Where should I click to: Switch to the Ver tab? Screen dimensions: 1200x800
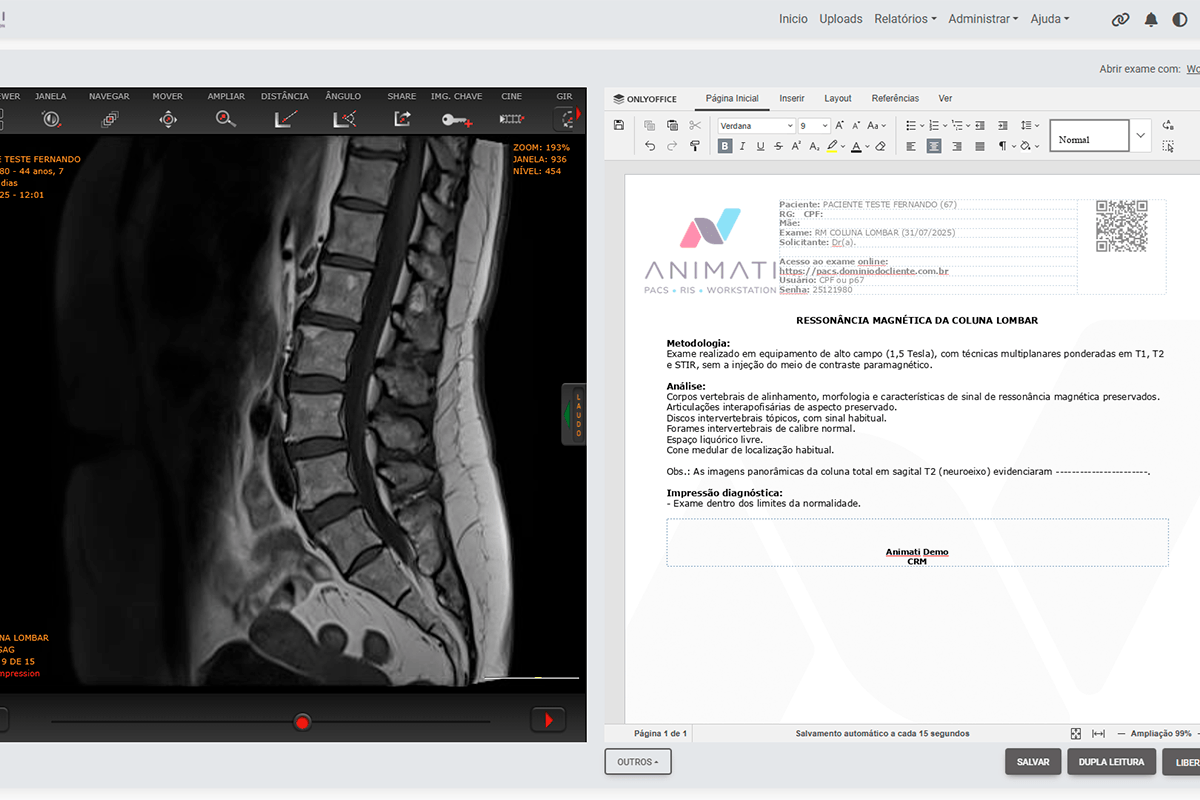click(945, 98)
